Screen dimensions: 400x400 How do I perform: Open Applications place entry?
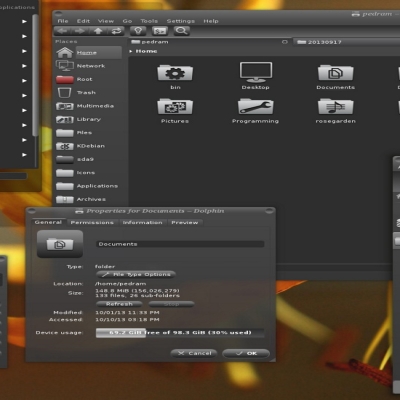89,186
